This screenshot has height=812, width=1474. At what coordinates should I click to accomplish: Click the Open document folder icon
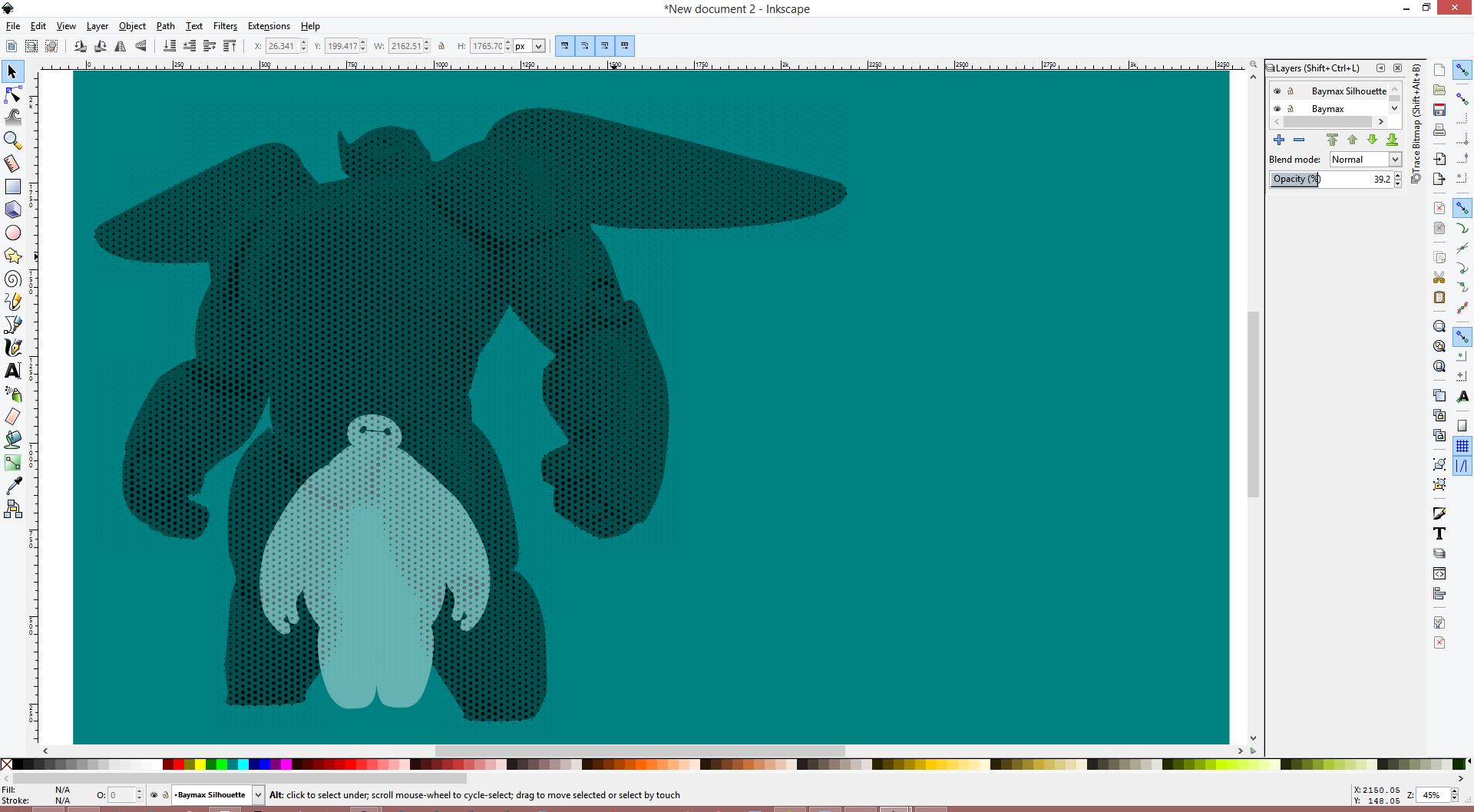coord(1439,90)
